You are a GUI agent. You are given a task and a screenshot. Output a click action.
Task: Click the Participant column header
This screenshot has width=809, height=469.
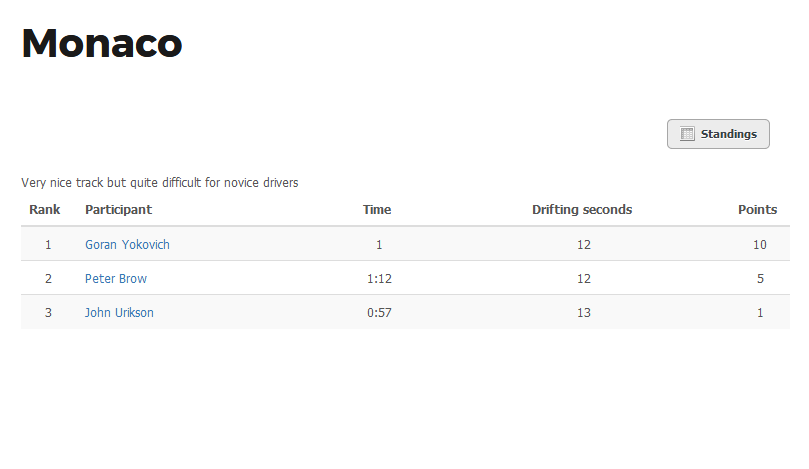[x=118, y=209]
